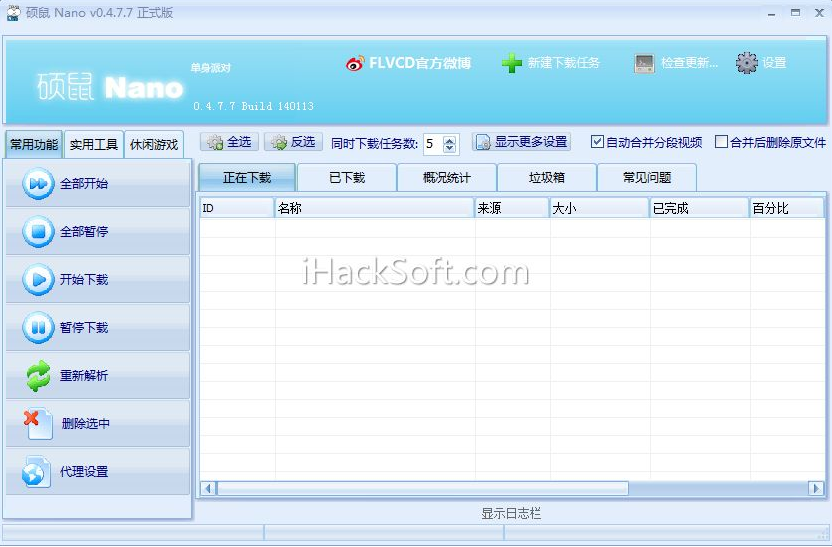Select the 正在下载 tab
This screenshot has width=832, height=547.
tap(247, 177)
